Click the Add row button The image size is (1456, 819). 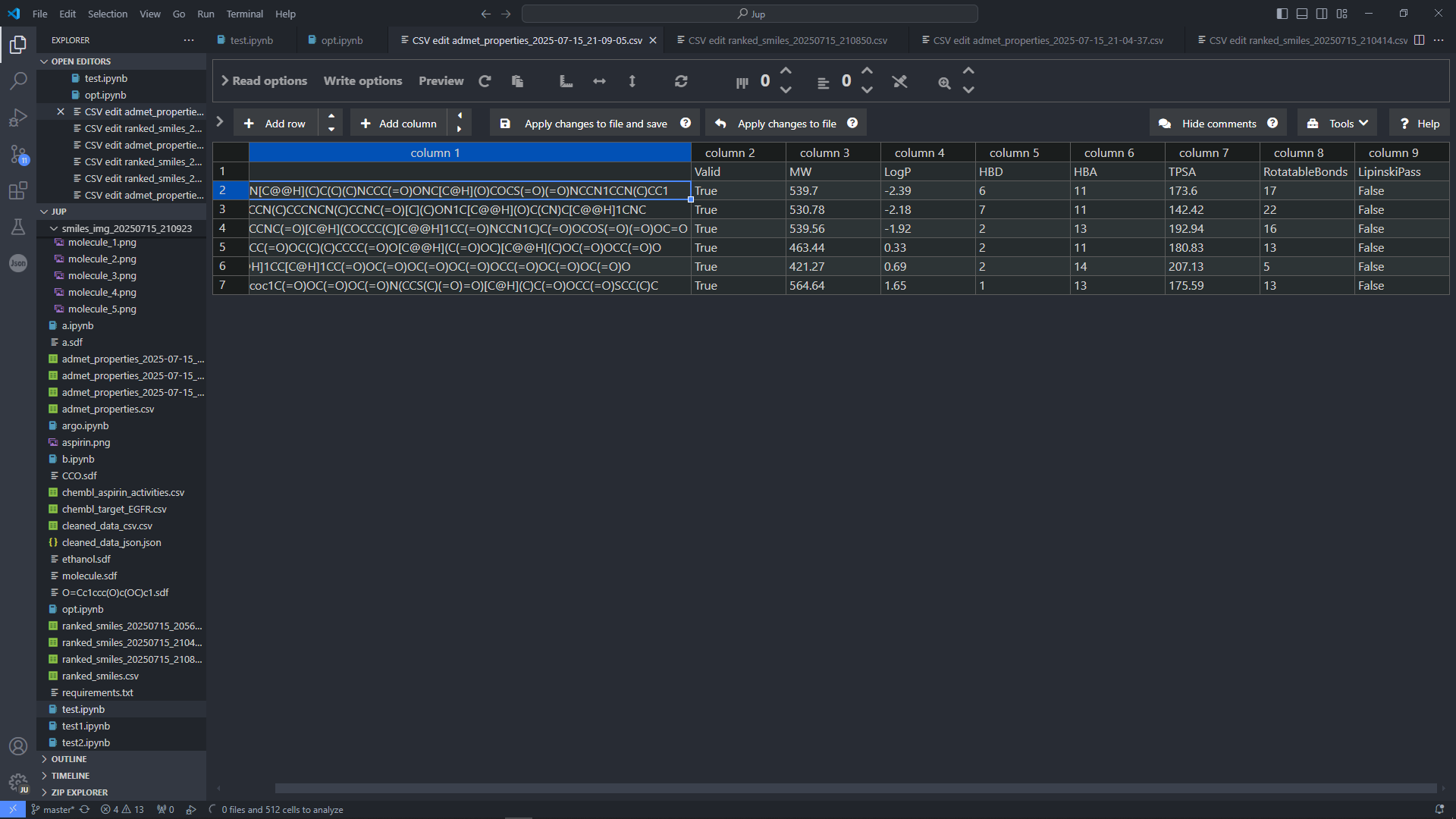click(276, 124)
